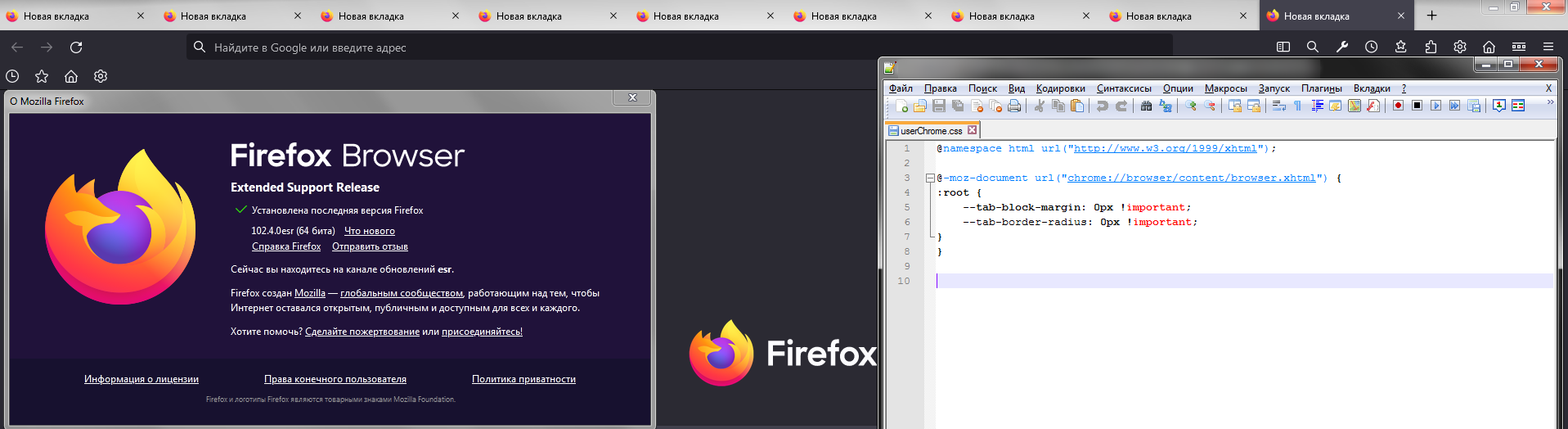Open Информация о лицензии link
1568x429 pixels.
pos(142,379)
